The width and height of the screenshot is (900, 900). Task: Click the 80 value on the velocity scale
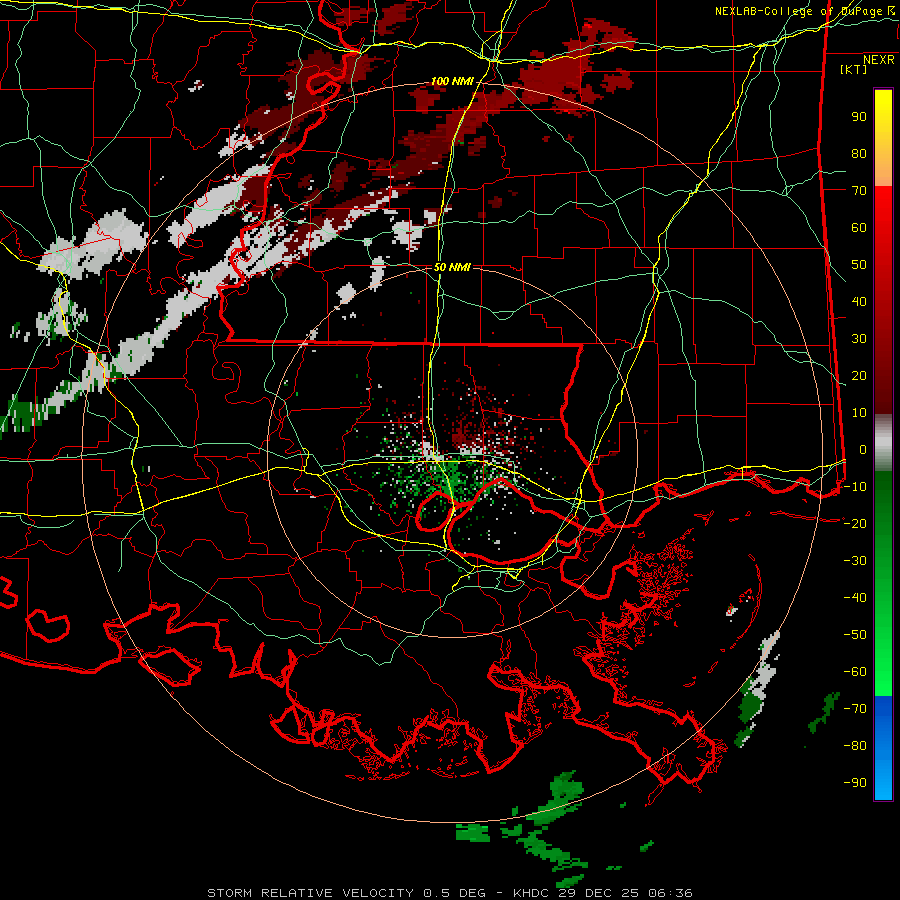click(x=859, y=153)
